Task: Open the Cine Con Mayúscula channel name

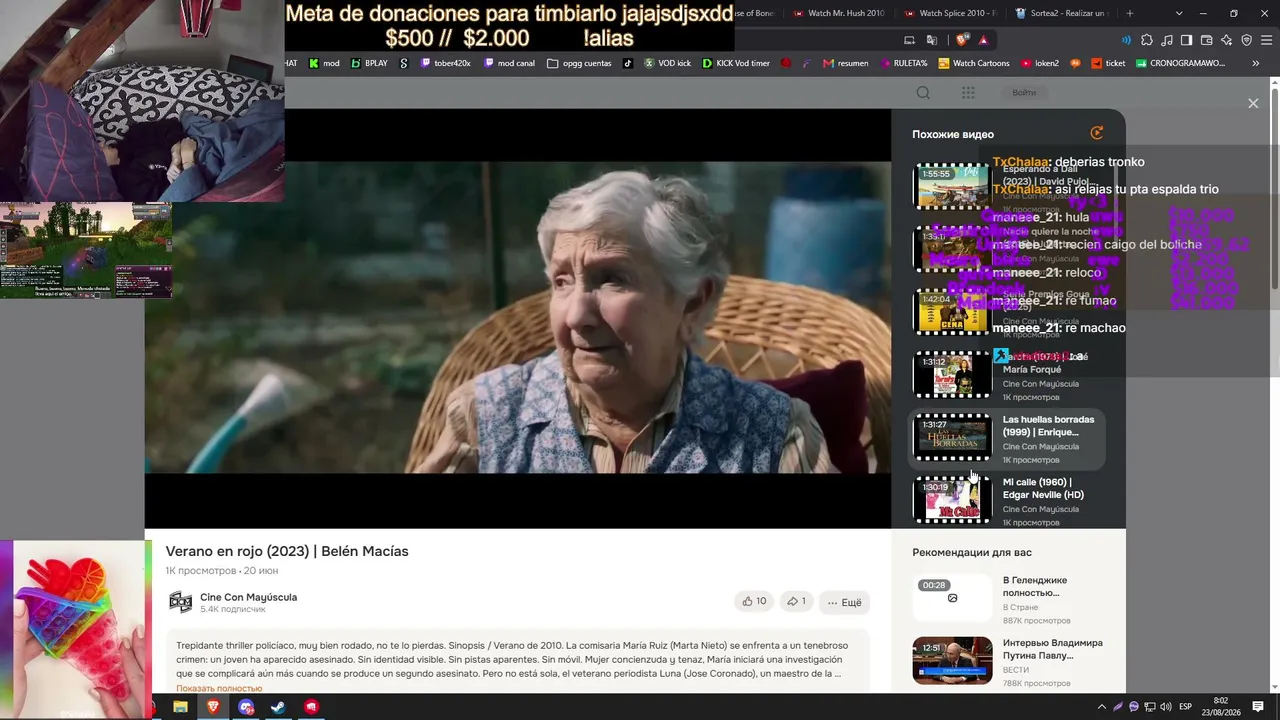Action: pyautogui.click(x=248, y=597)
